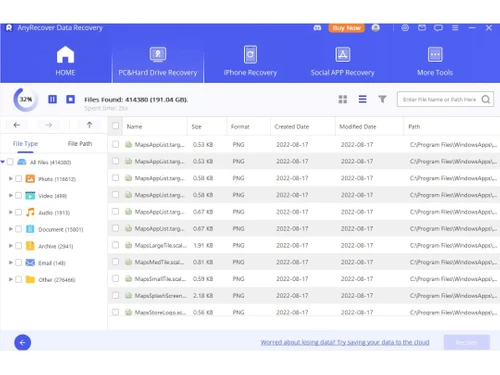Switch to list view
The height and width of the screenshot is (375, 500).
[363, 99]
